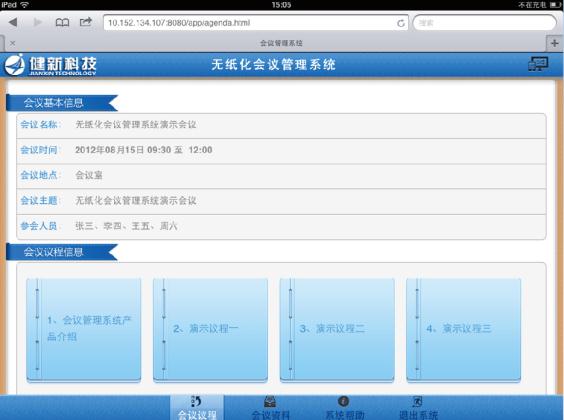Click the screen devices icon in header
The image size is (564, 420).
point(538,64)
